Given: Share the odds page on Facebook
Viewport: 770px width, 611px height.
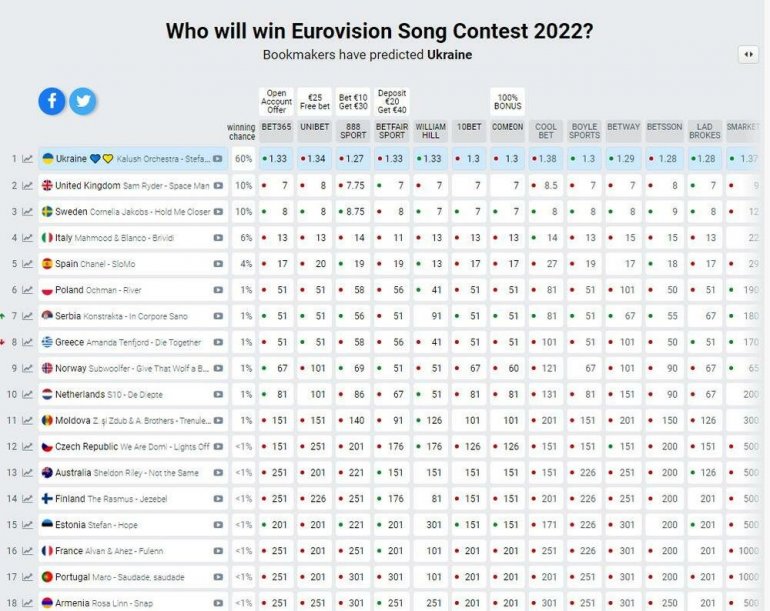Looking at the screenshot, I should [52, 101].
